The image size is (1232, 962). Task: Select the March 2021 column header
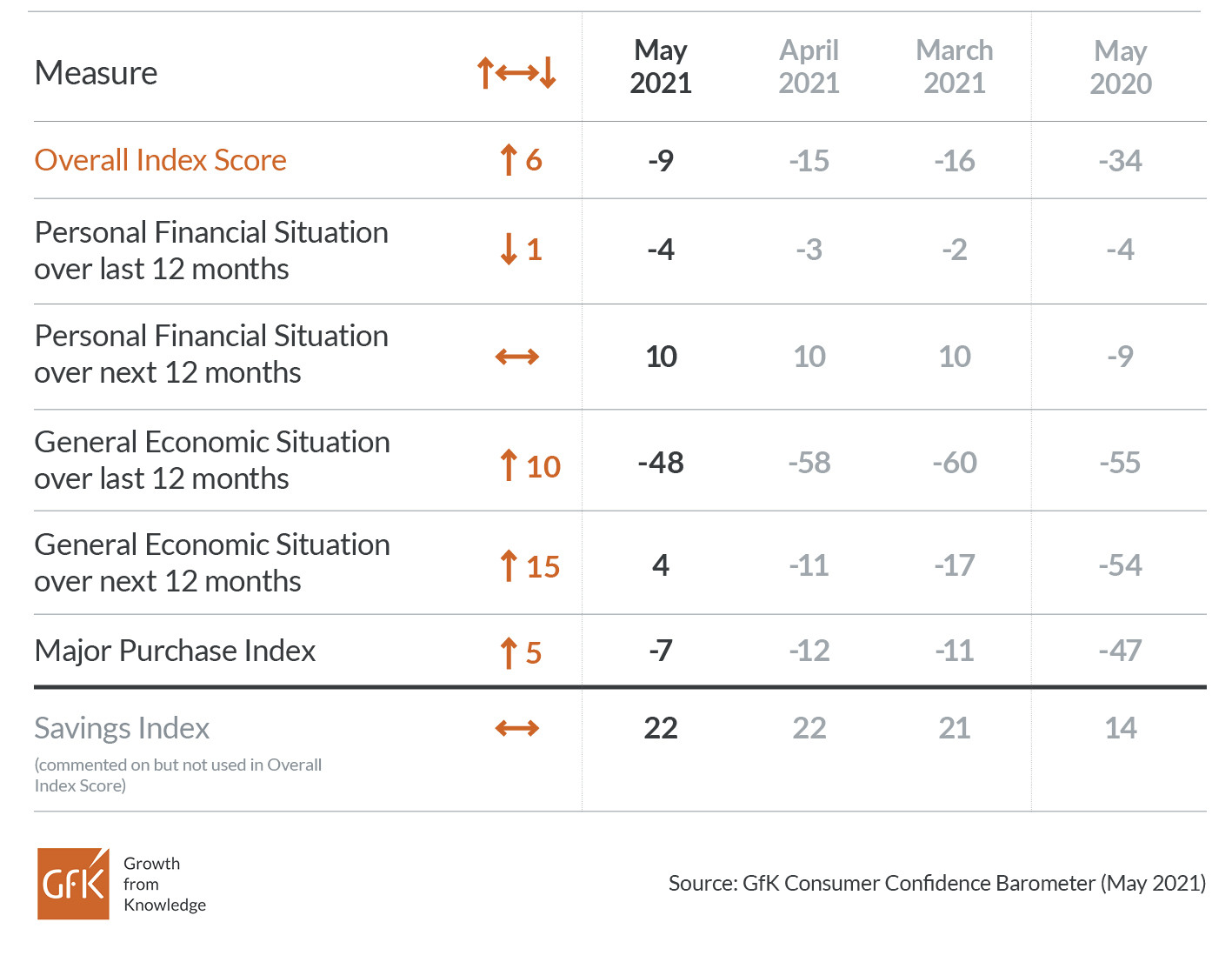tap(954, 67)
